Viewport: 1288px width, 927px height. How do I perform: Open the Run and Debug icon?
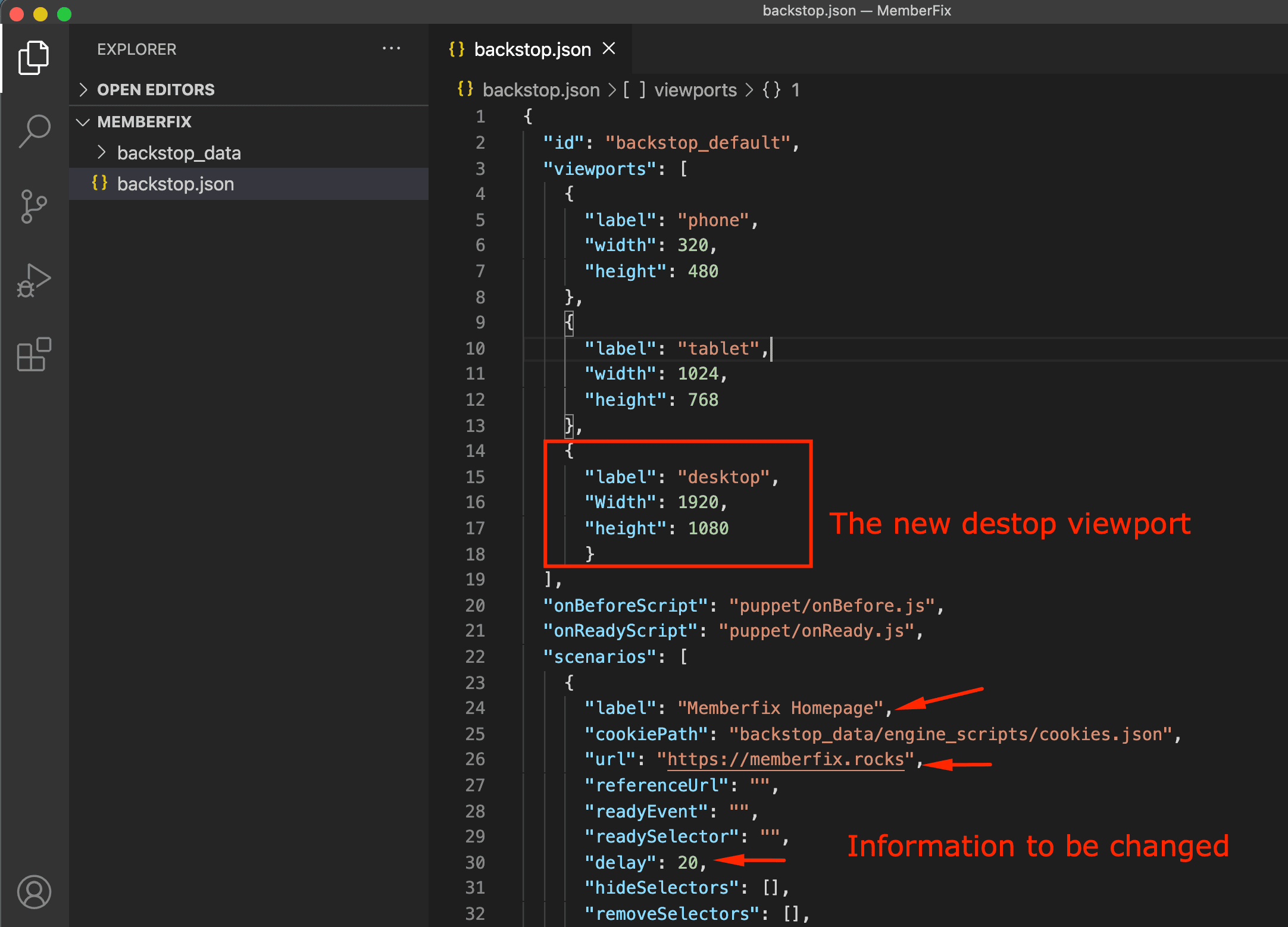(34, 280)
